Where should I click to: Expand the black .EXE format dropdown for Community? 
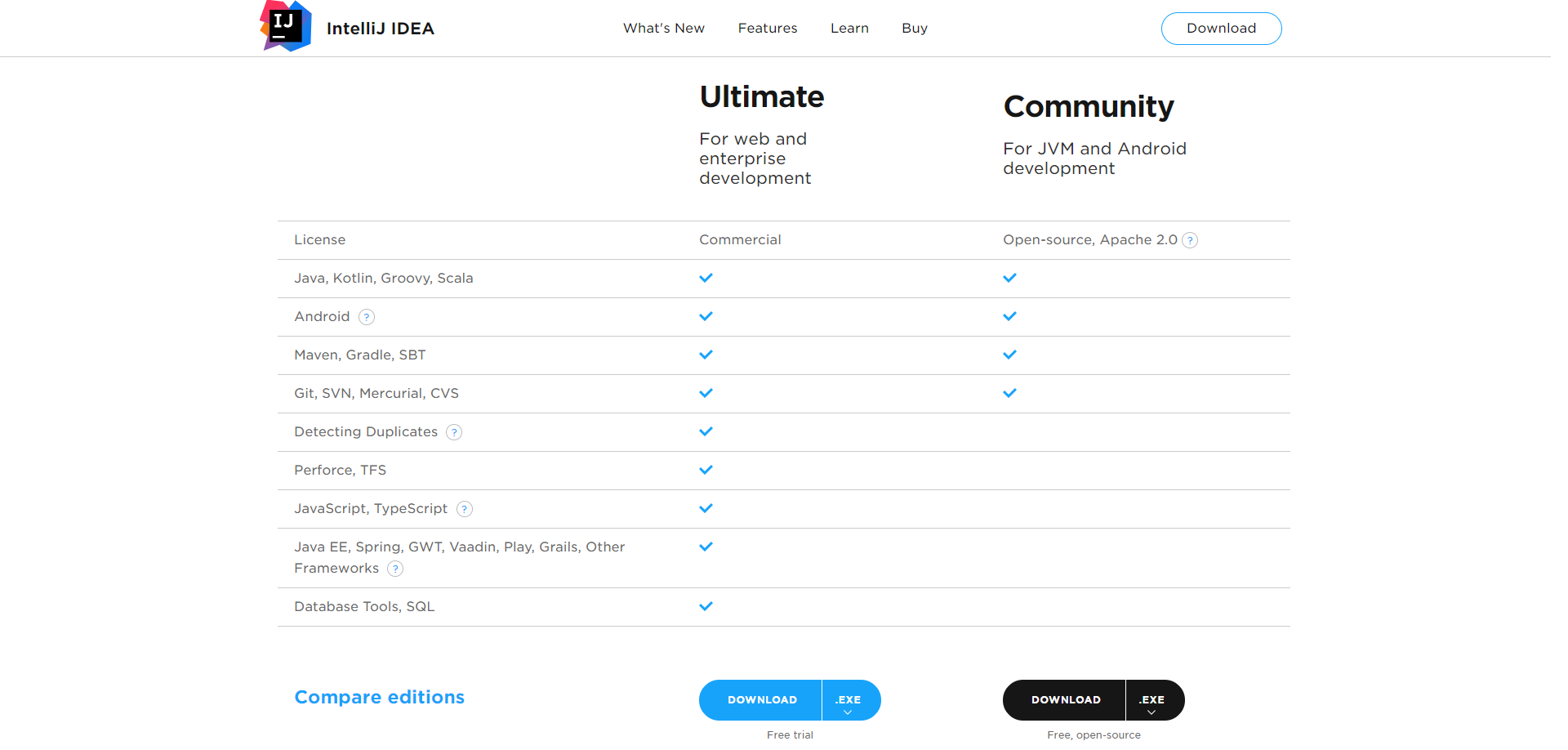coord(1155,700)
